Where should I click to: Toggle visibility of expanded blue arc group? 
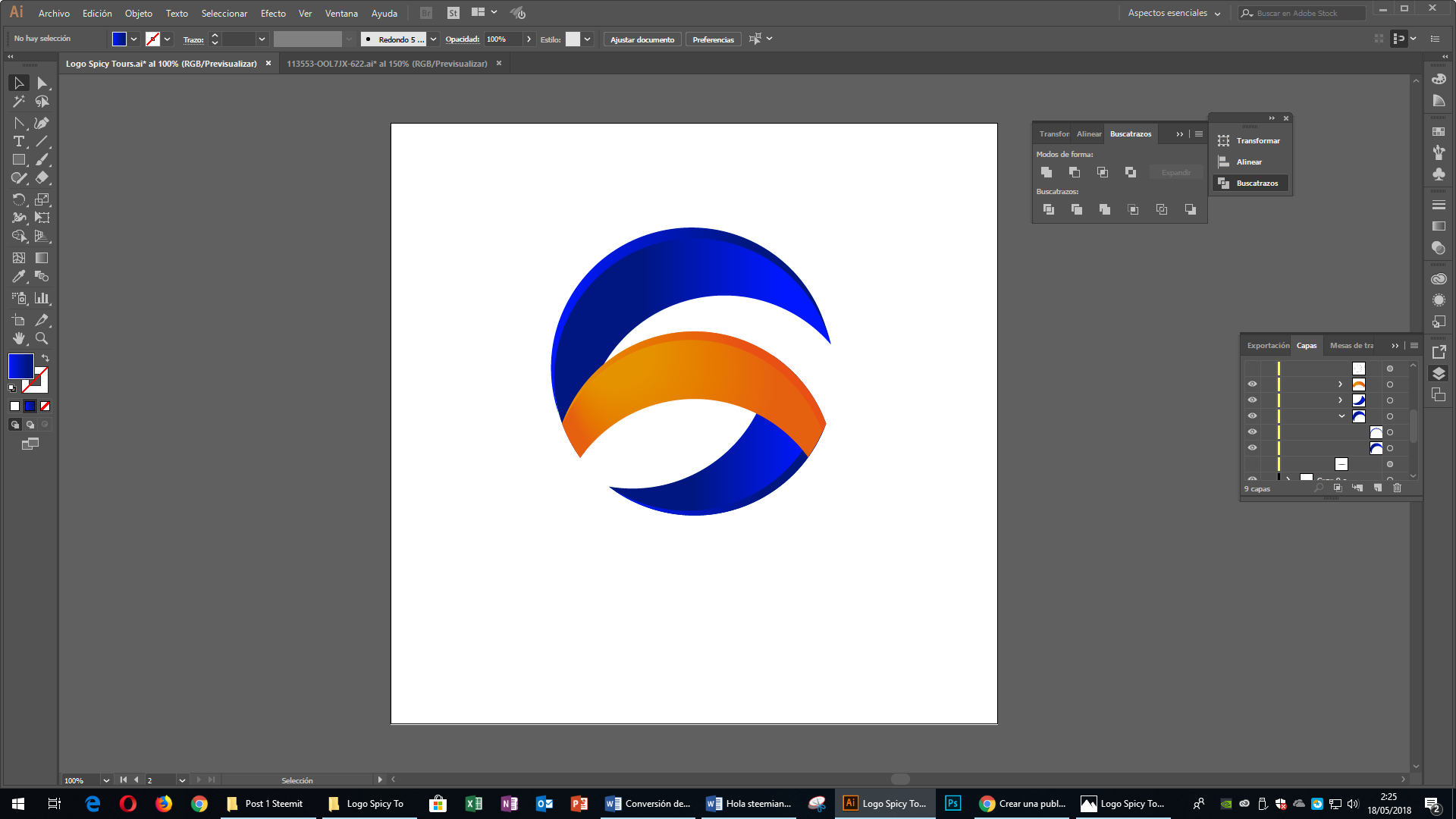[x=1252, y=416]
